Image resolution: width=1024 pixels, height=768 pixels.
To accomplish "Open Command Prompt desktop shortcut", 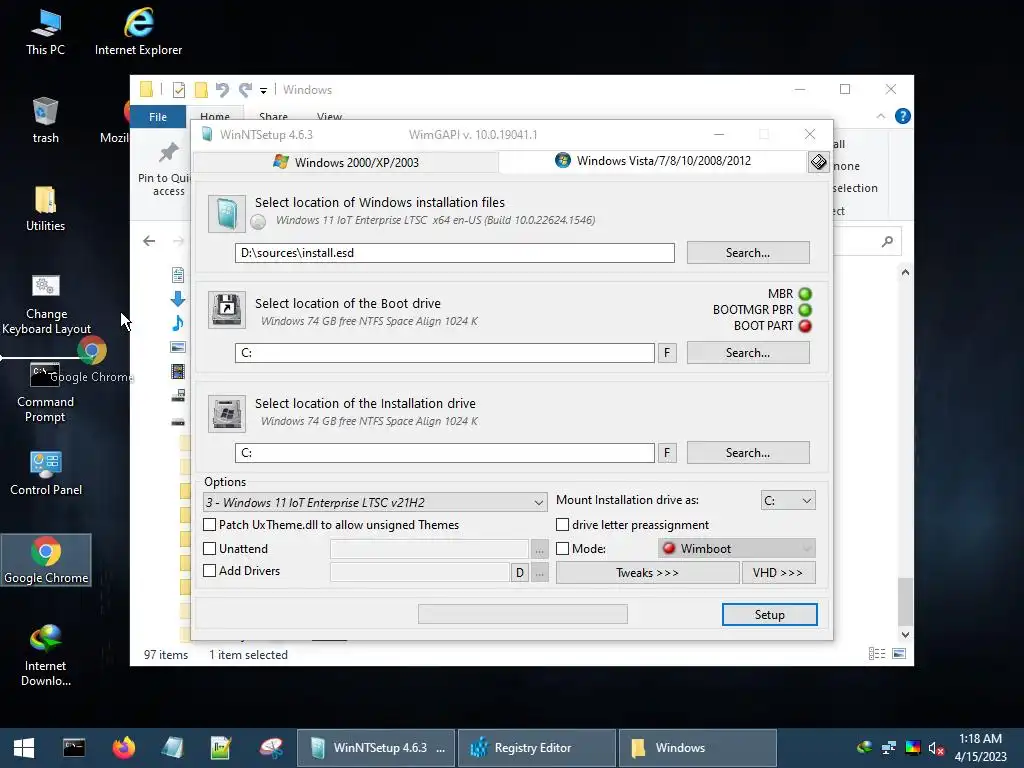I will 45,393.
